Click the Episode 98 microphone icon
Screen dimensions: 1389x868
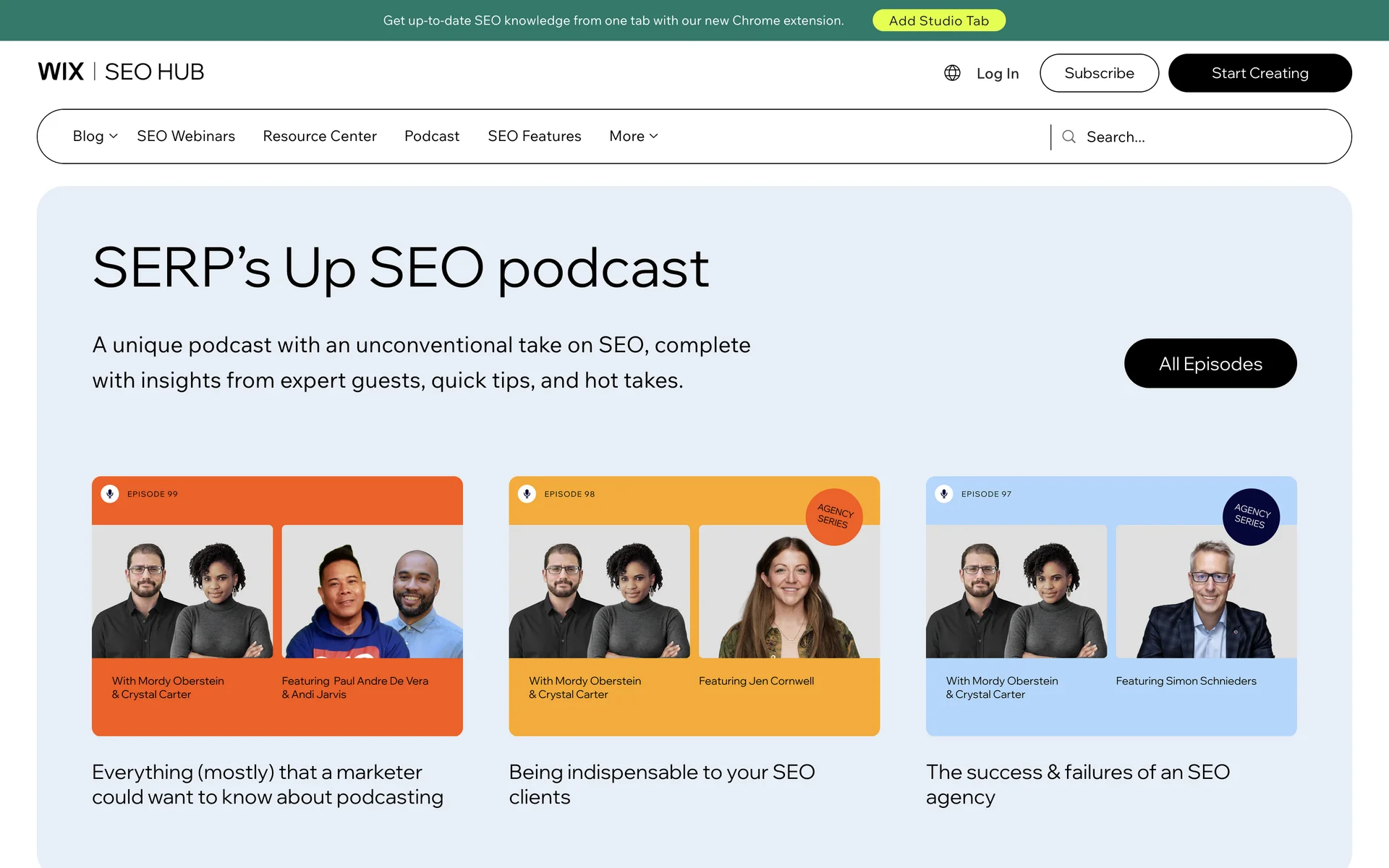click(x=527, y=494)
